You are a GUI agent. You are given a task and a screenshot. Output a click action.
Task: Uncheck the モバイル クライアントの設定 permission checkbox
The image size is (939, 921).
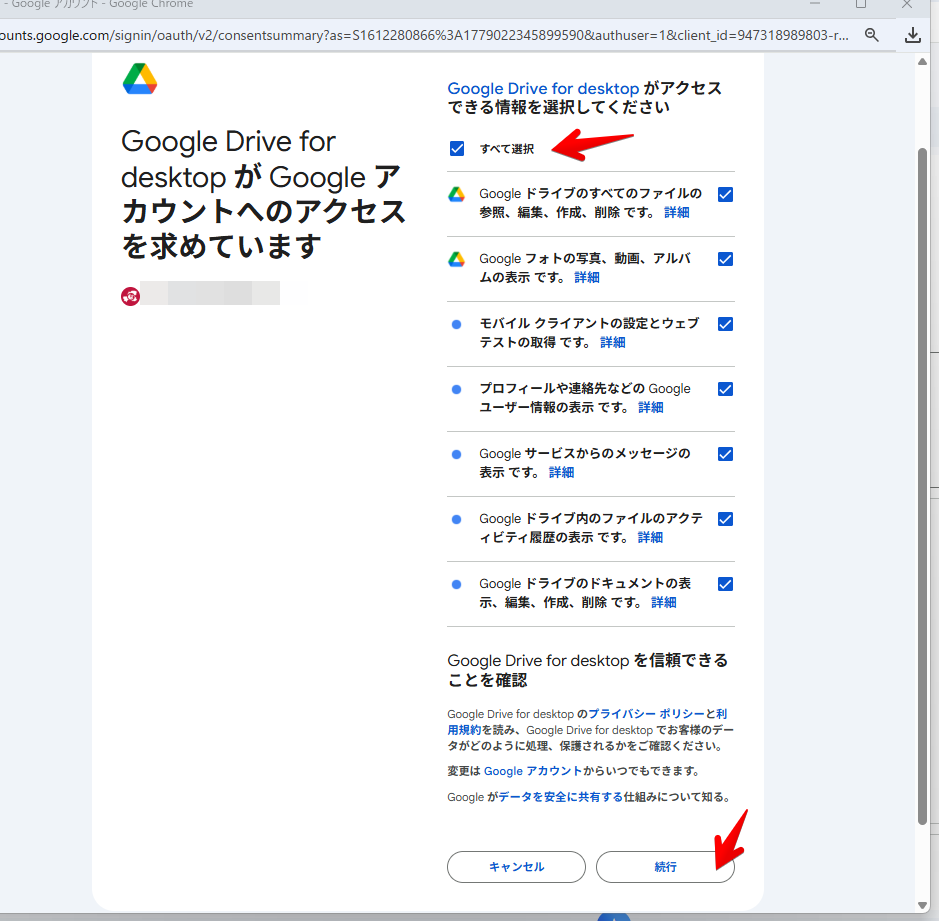point(725,324)
